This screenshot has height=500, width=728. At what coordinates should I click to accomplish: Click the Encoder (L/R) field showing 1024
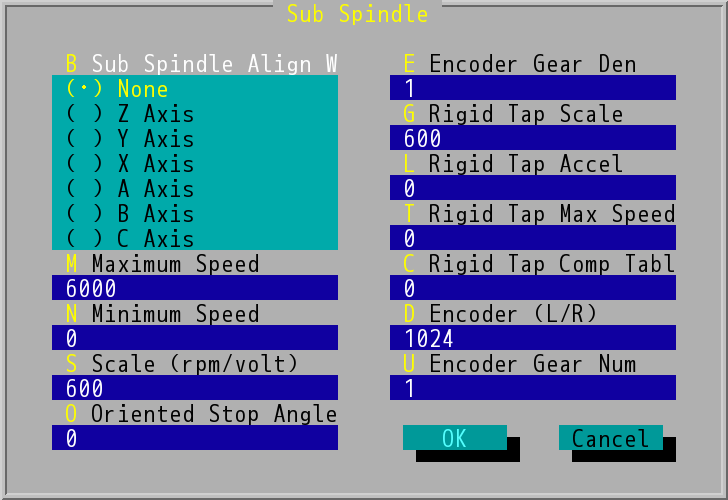pos(533,338)
